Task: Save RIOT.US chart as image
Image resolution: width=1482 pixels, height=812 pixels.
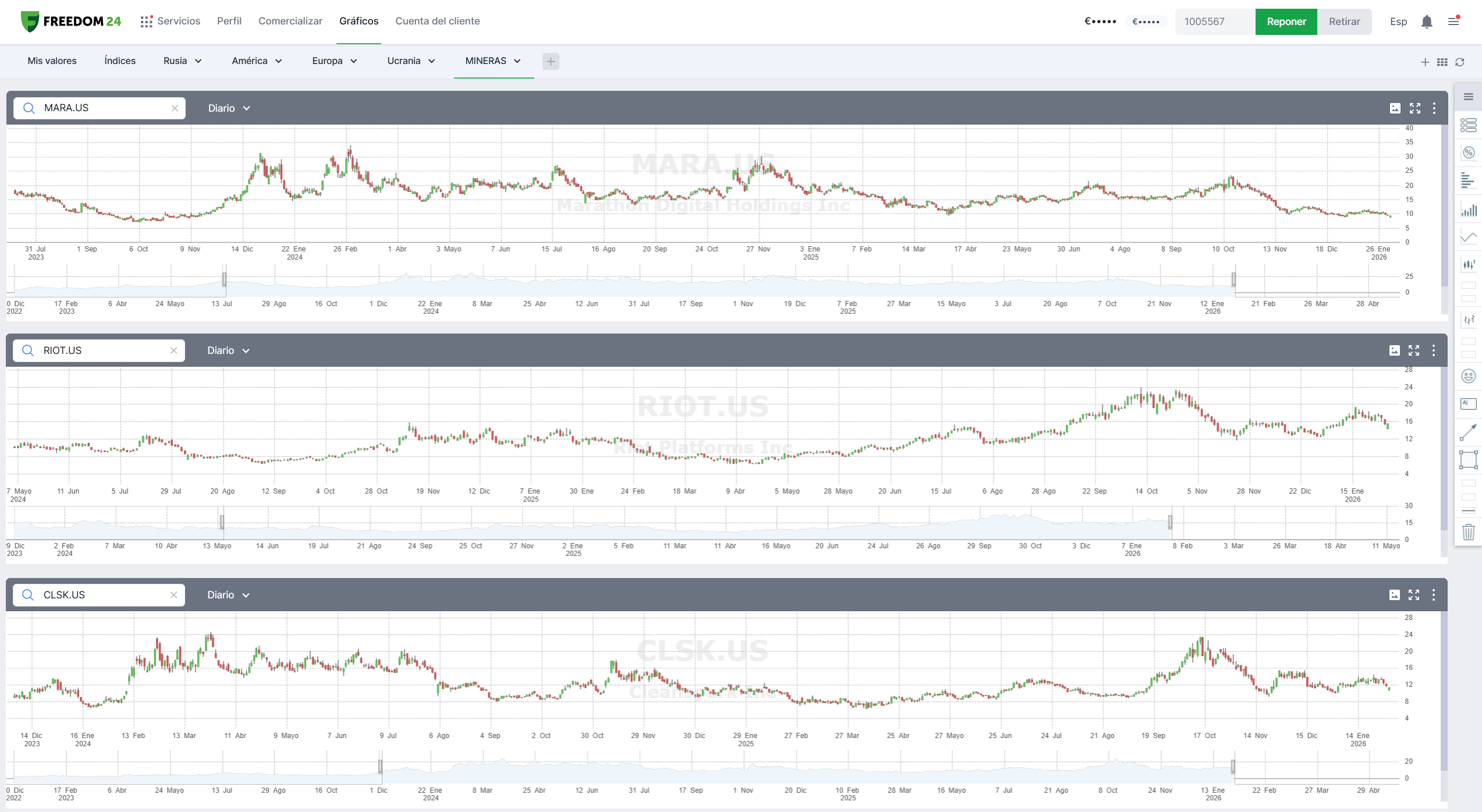Action: tap(1394, 350)
